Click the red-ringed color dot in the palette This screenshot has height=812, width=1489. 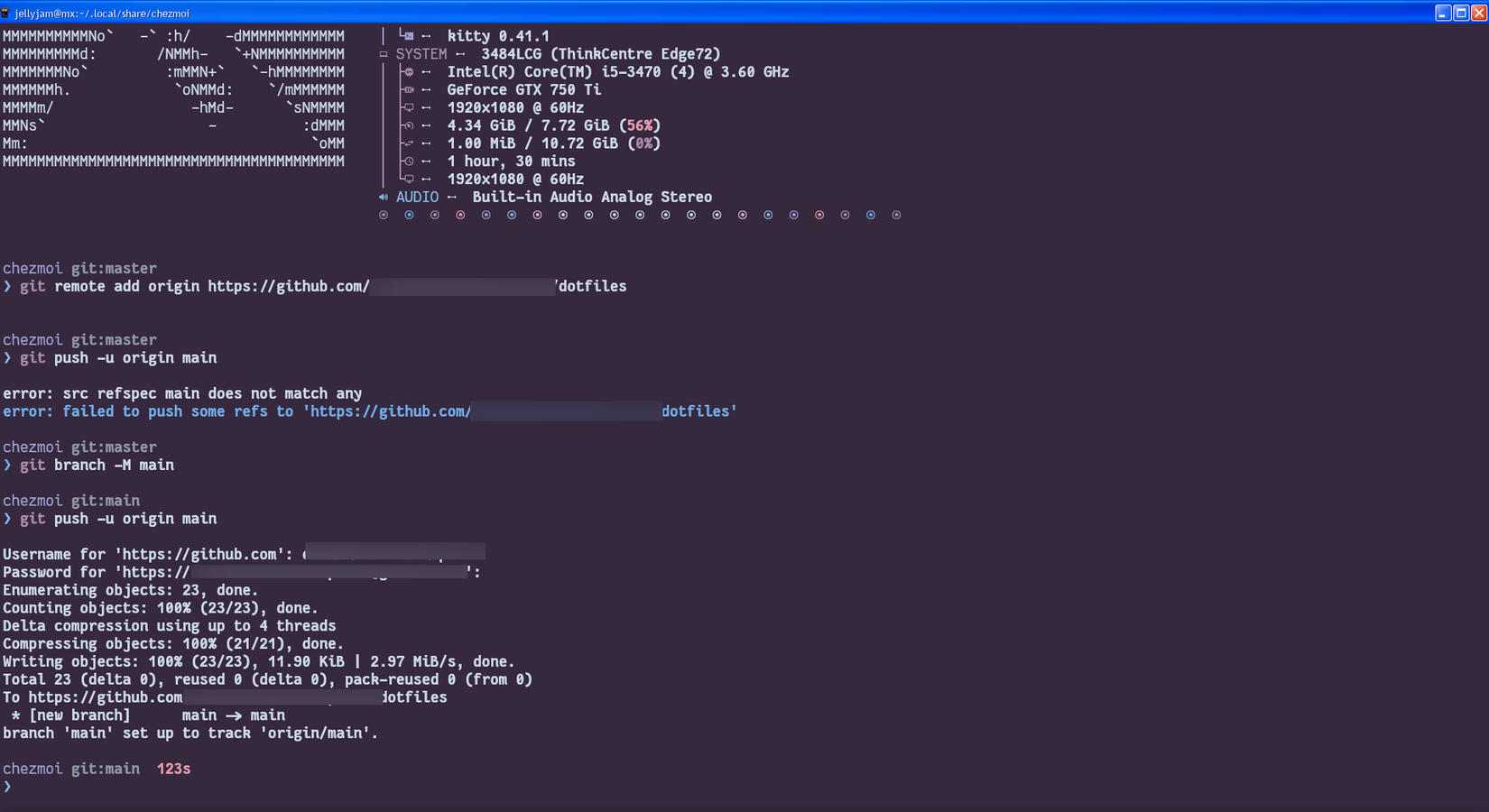(460, 215)
